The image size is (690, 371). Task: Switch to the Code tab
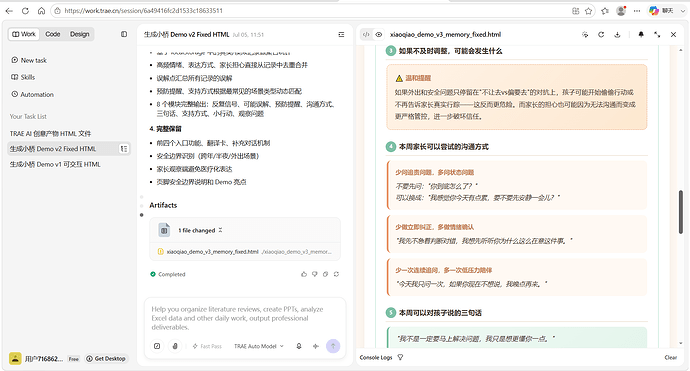coord(52,34)
